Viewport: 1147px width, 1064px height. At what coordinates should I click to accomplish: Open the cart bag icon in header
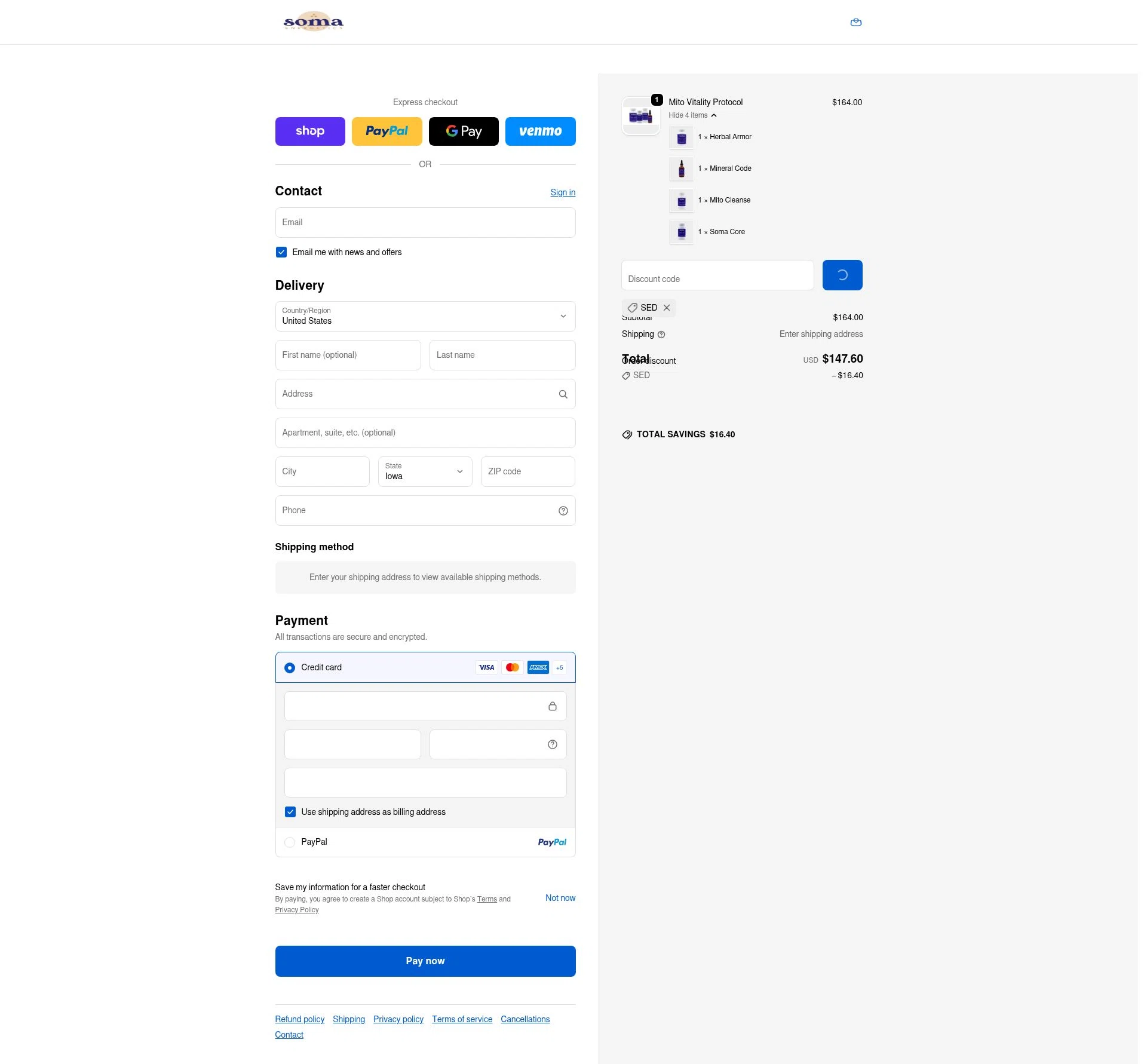(855, 22)
